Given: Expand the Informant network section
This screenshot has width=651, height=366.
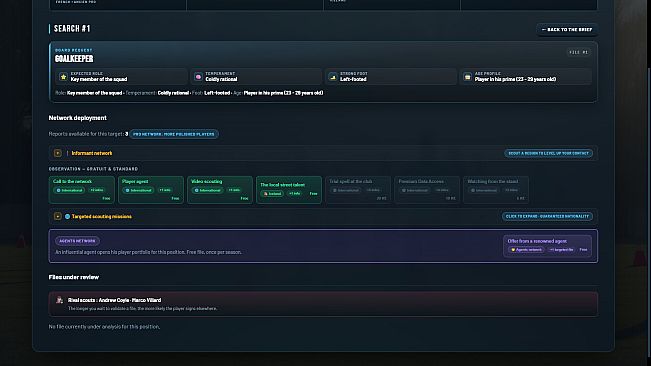Looking at the screenshot, I should [58, 153].
